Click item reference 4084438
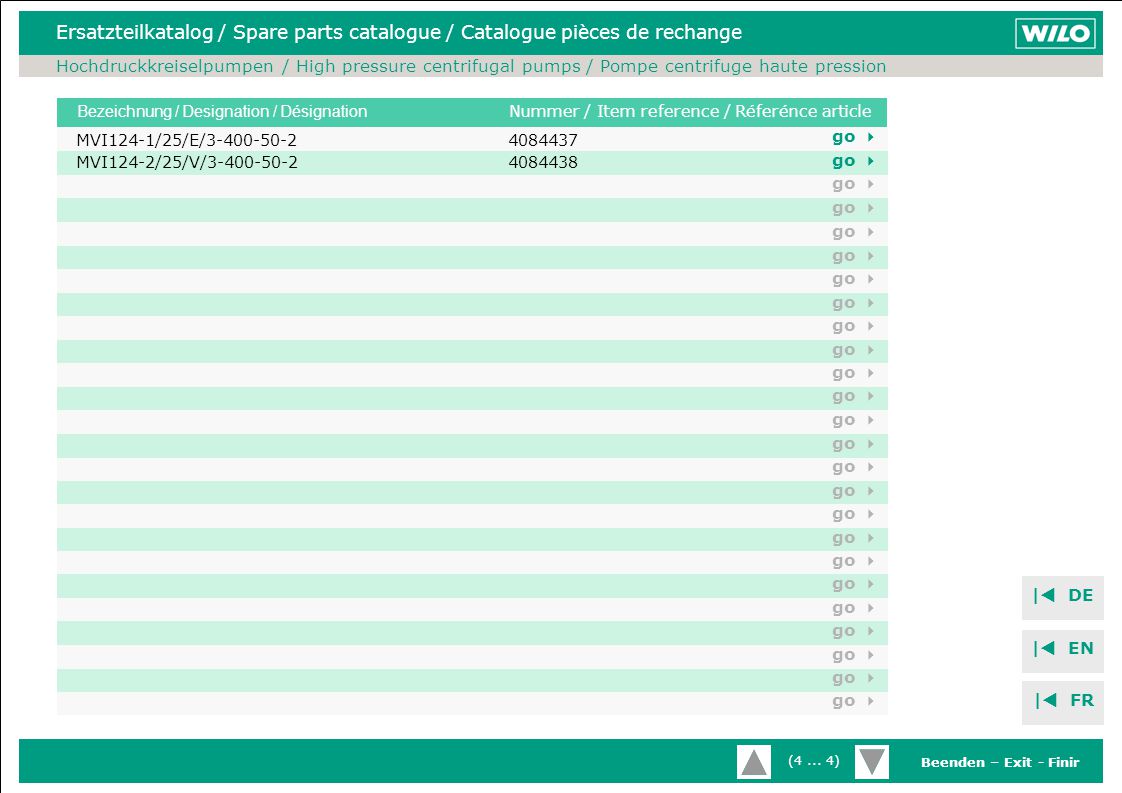Image resolution: width=1122 pixels, height=793 pixels. coord(543,162)
